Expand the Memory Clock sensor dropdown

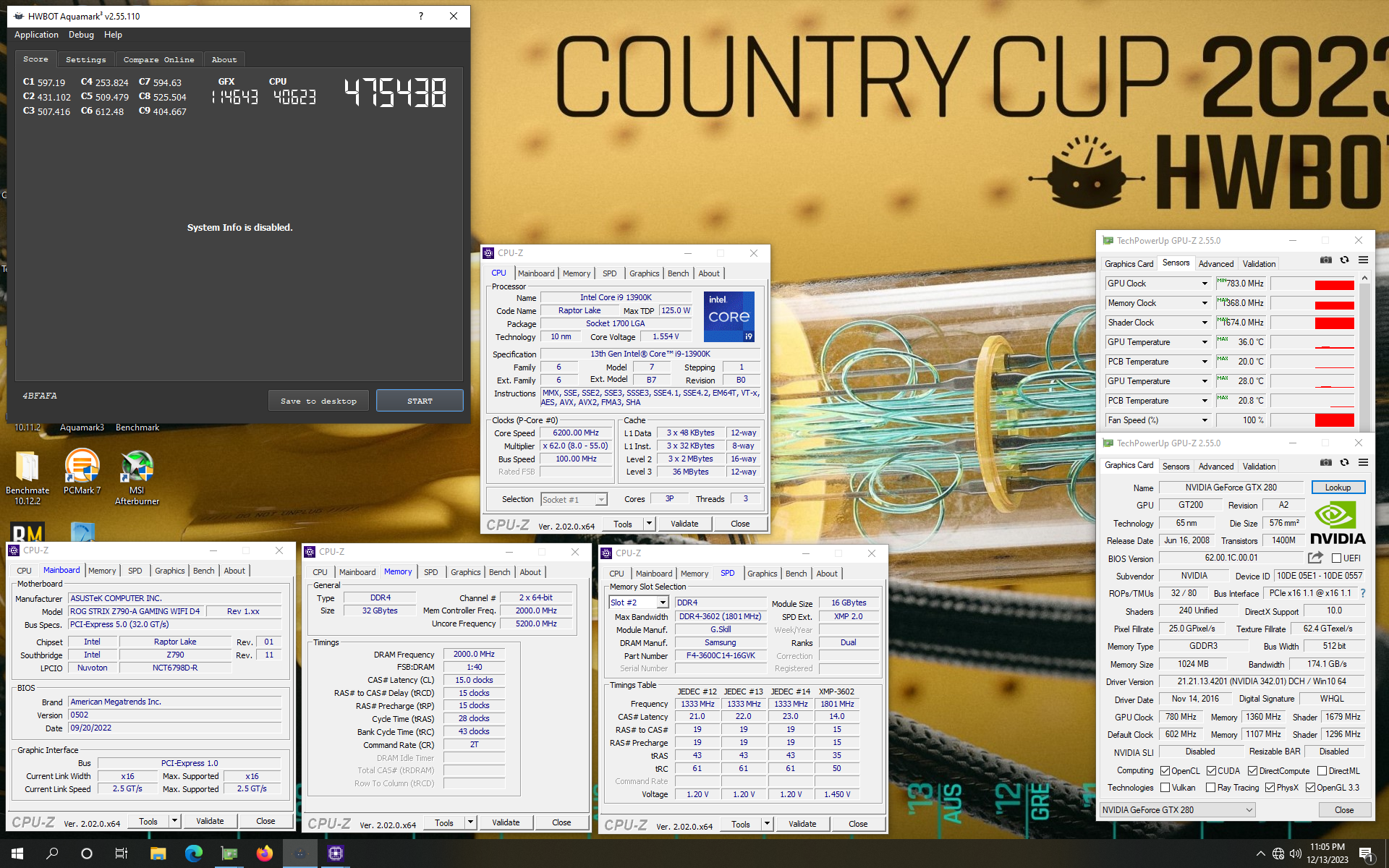point(1205,303)
